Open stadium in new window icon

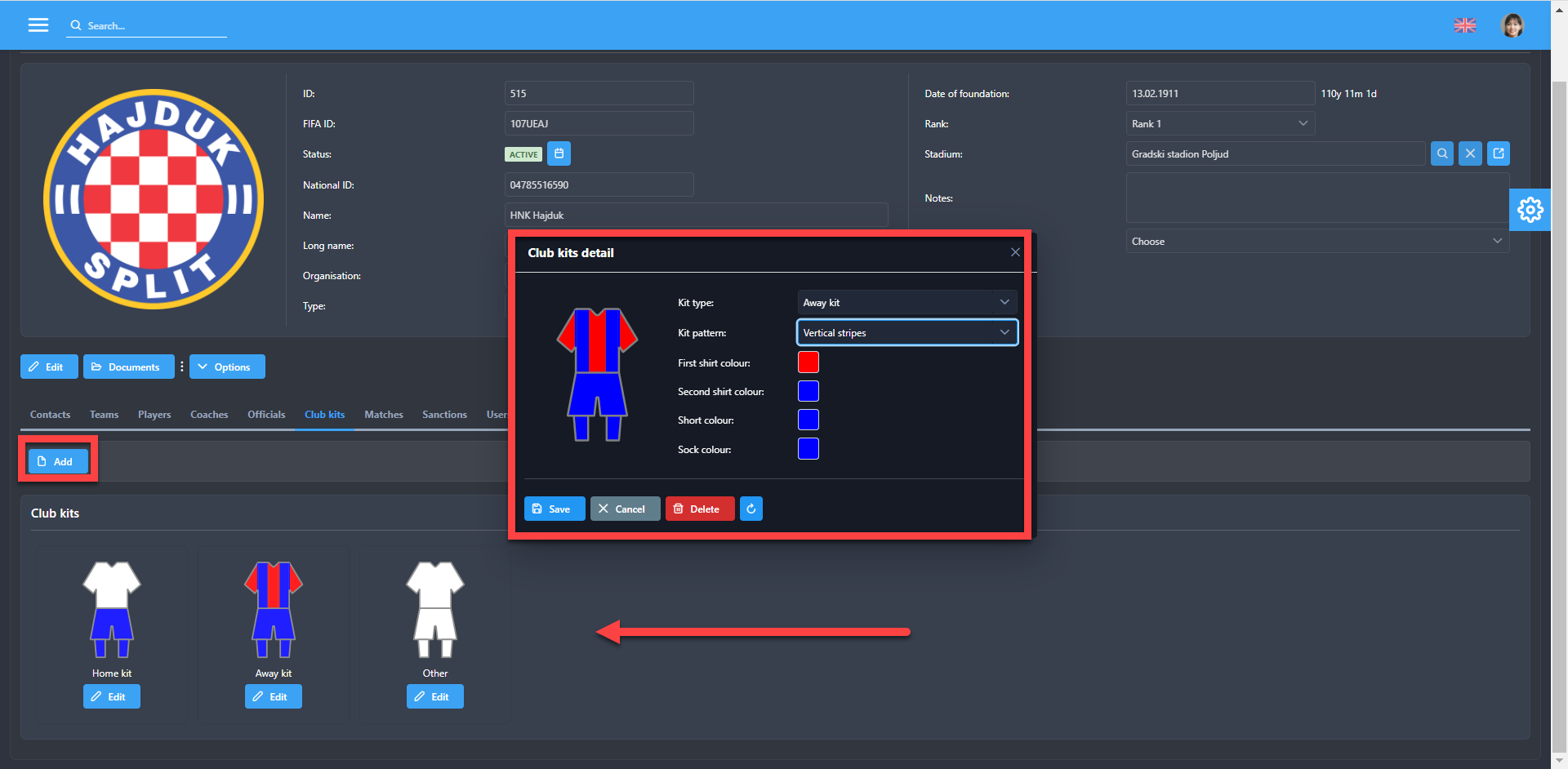pos(1499,153)
